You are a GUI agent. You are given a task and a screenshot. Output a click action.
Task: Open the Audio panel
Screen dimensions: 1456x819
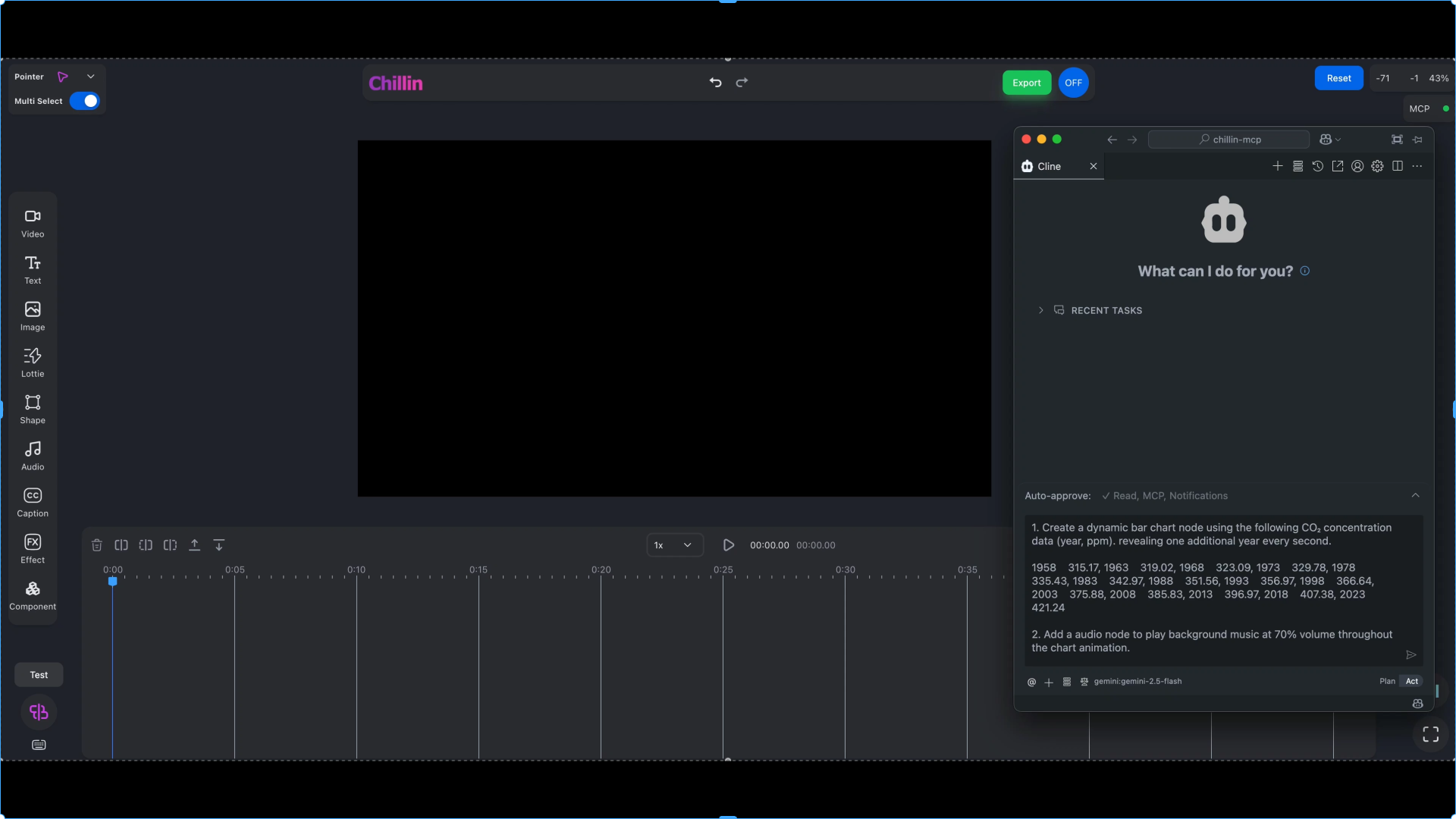33,456
